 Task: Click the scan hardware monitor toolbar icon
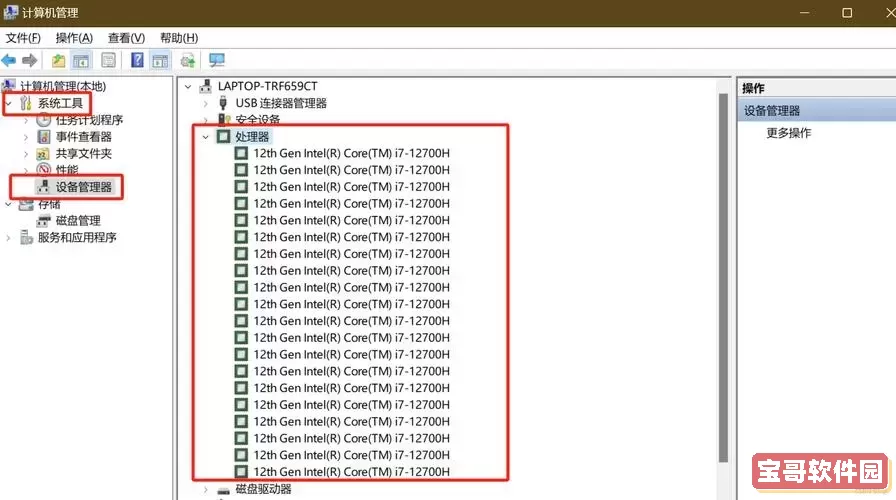pos(217,60)
